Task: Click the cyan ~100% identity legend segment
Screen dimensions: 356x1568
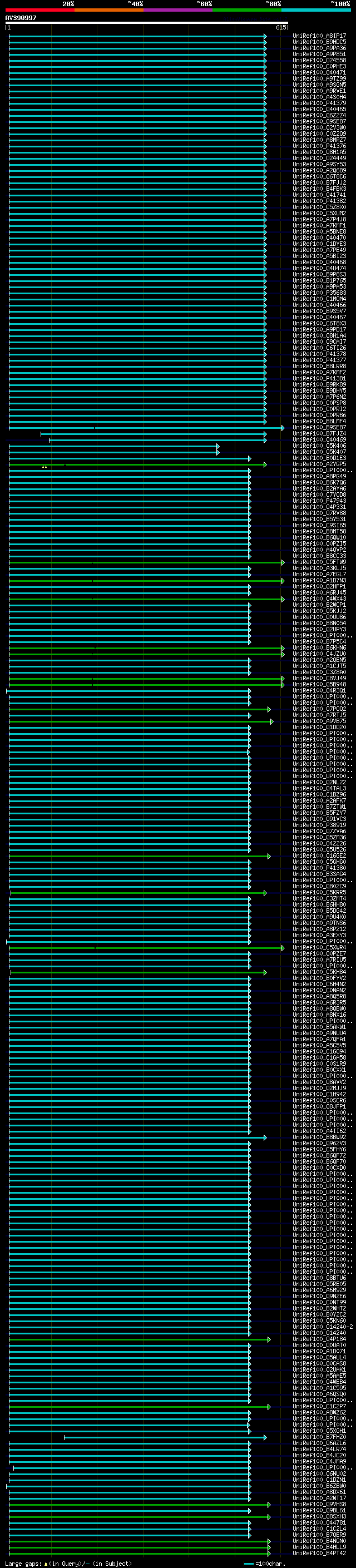Action: [x=316, y=10]
